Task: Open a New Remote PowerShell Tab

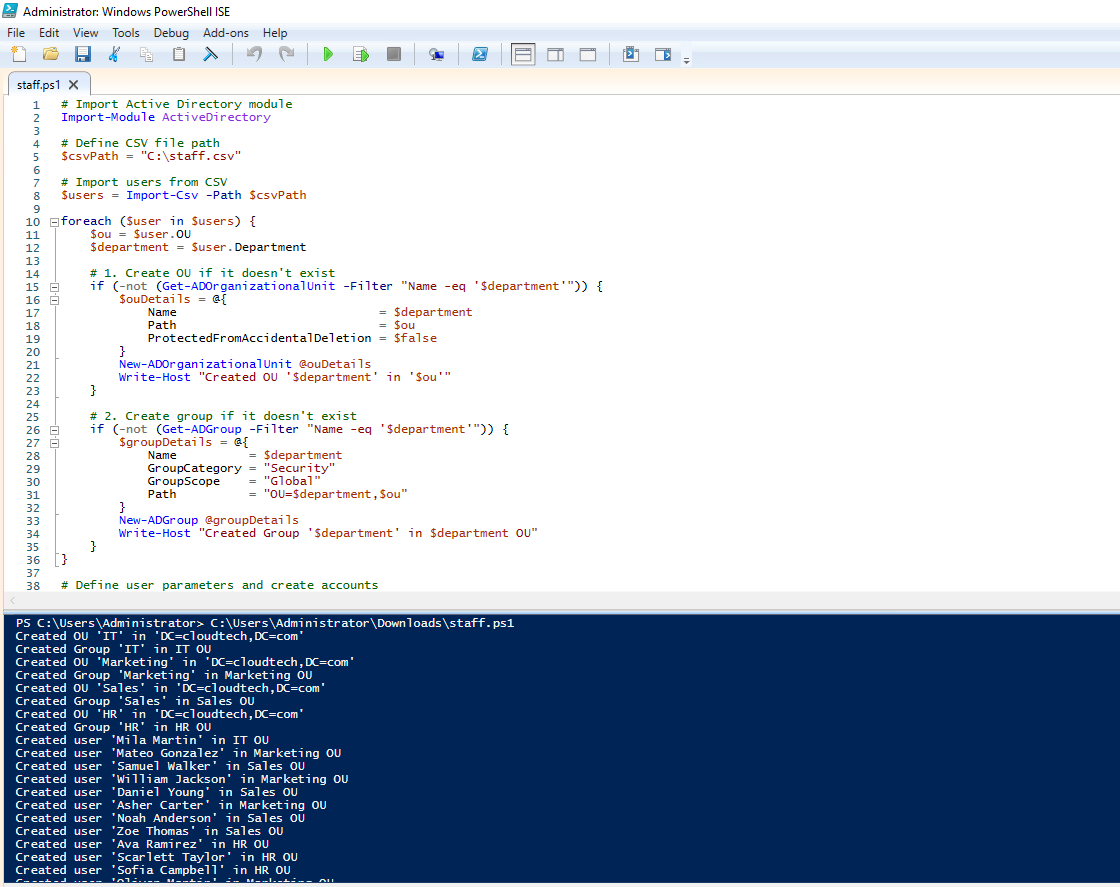Action: coord(437,54)
